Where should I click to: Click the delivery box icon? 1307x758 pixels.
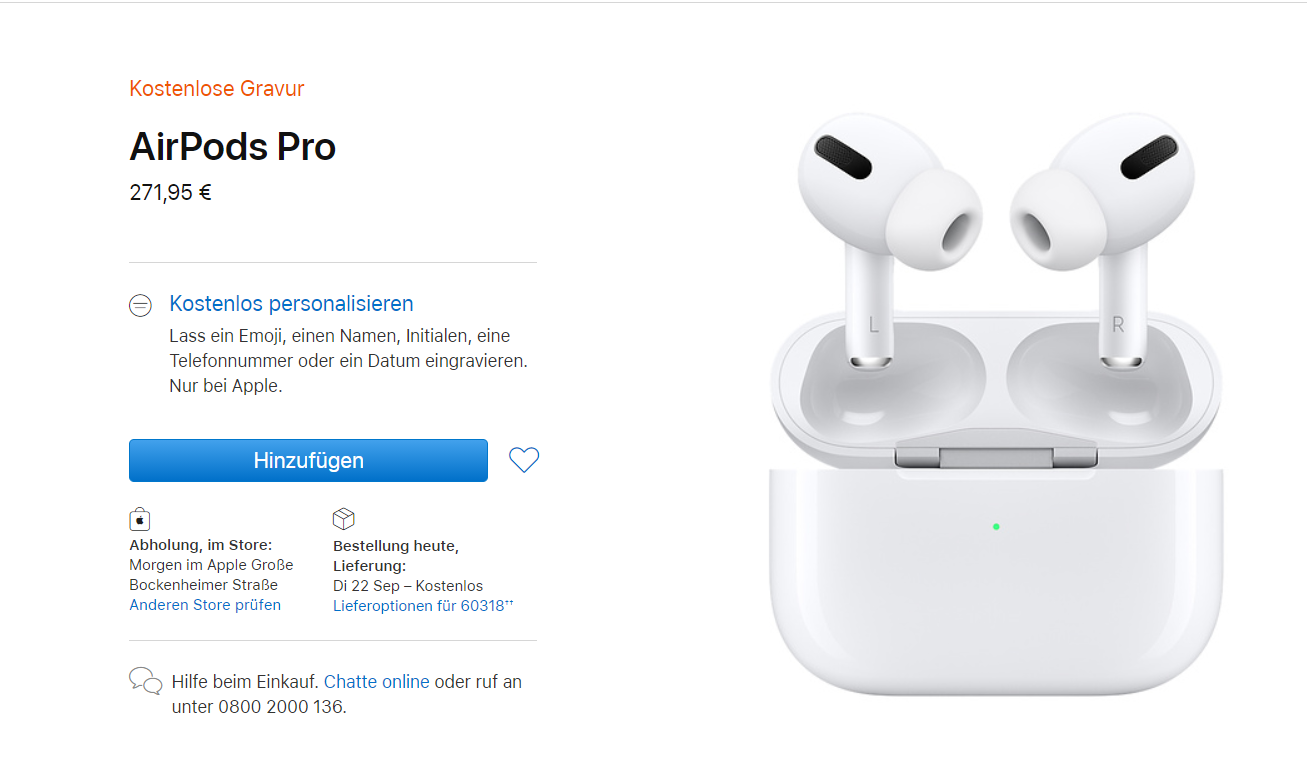click(x=344, y=519)
